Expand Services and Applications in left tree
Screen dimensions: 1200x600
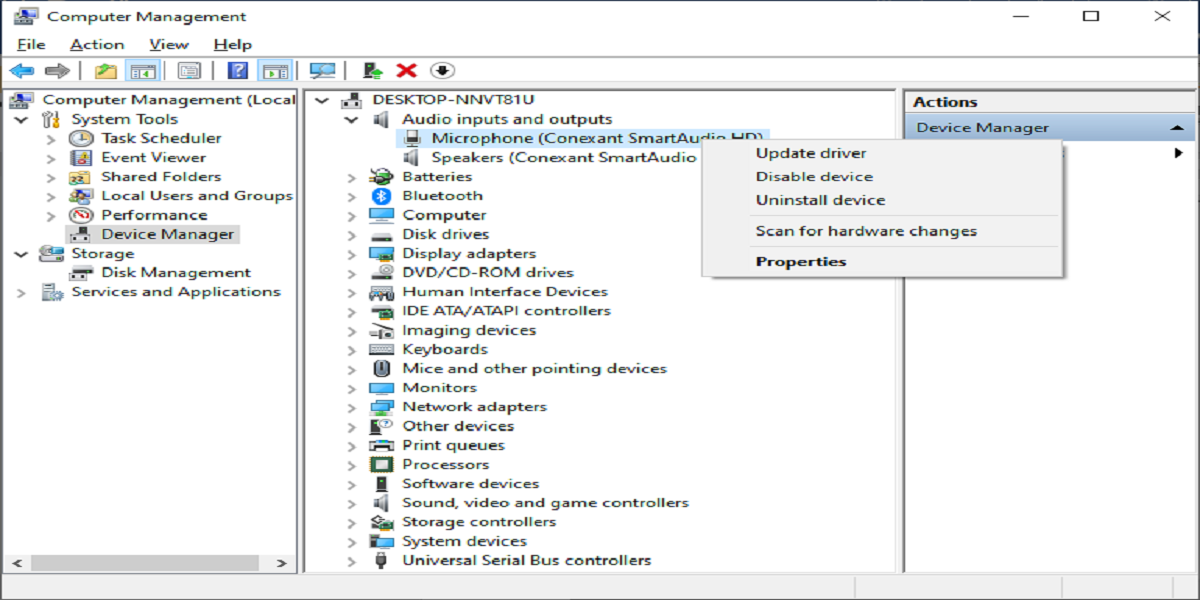[x=22, y=293]
